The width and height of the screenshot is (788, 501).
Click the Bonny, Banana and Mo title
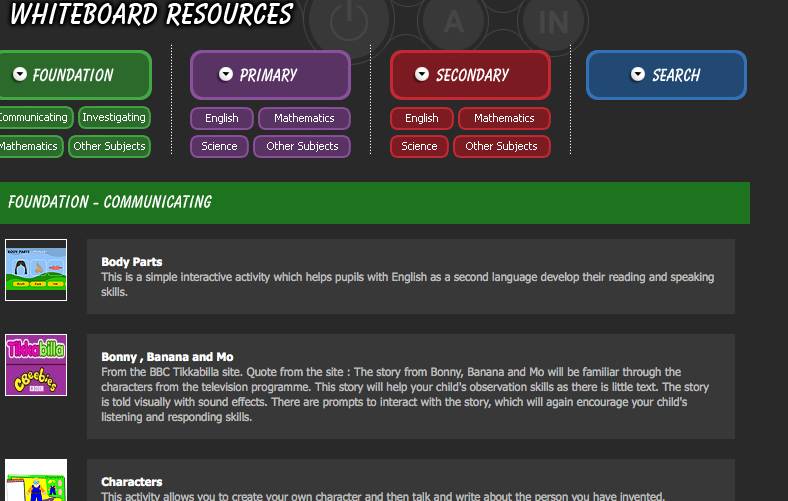167,357
